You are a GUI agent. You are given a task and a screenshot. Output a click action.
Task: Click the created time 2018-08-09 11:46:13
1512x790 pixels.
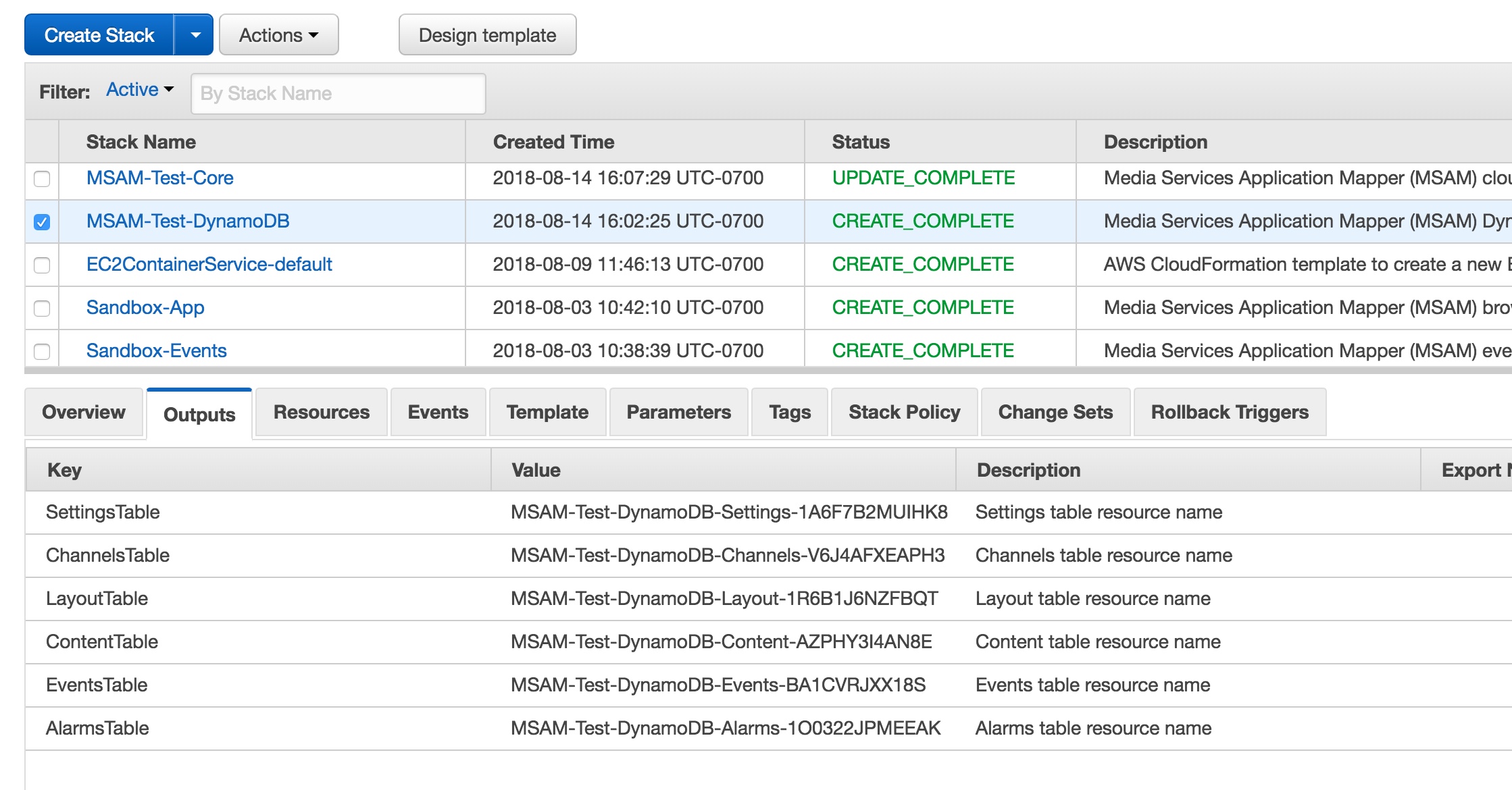point(628,264)
